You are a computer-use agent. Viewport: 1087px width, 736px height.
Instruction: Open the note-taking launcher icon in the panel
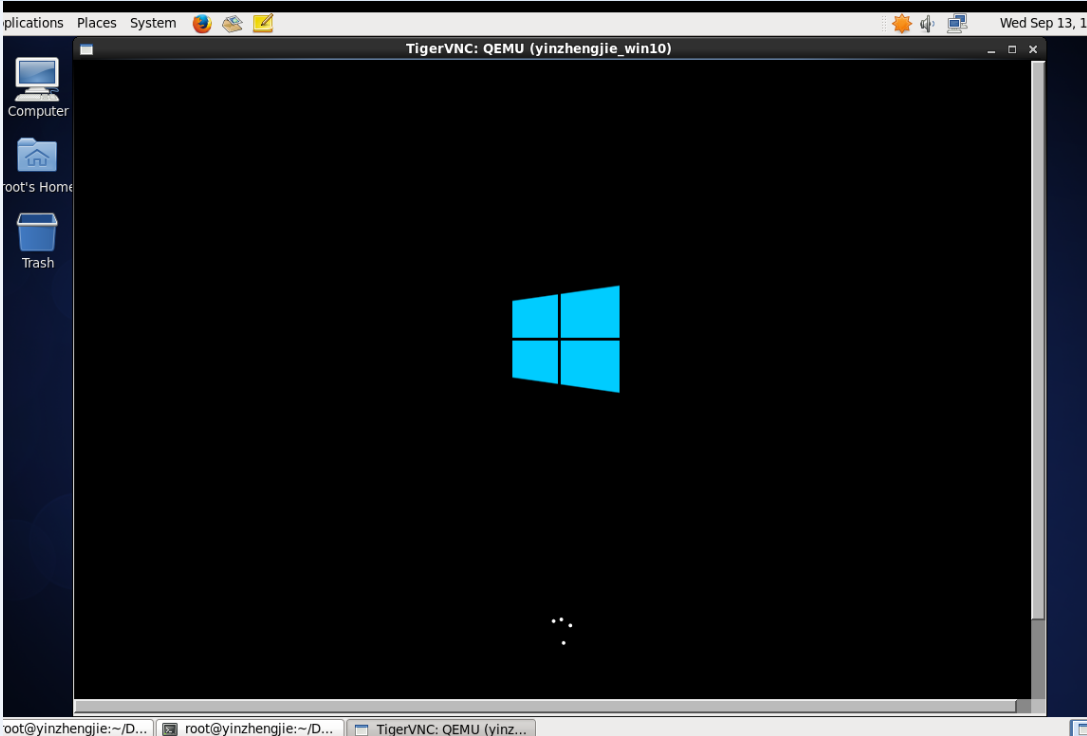(263, 23)
